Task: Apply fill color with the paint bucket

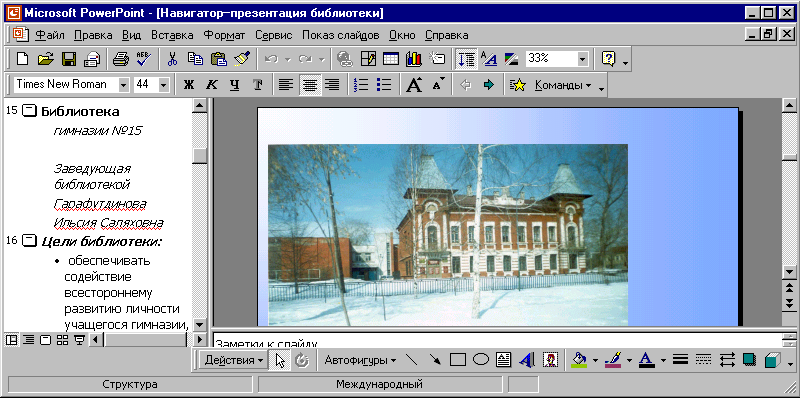Action: 580,360
